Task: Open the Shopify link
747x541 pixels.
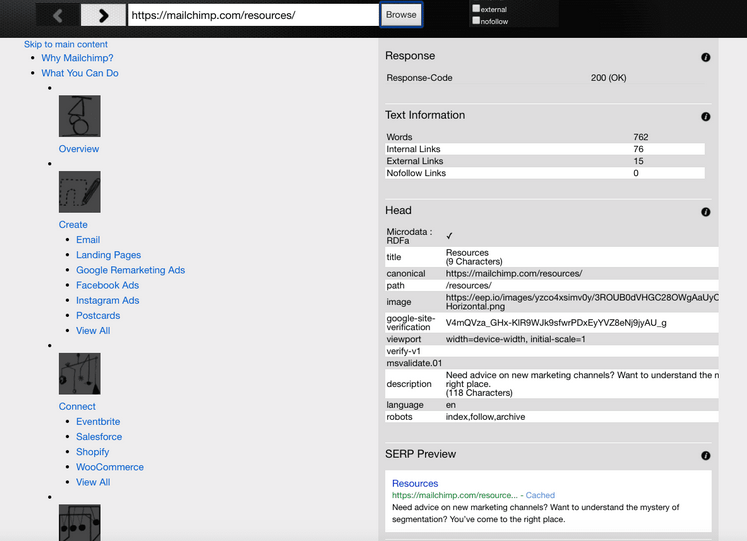Action: tap(92, 452)
